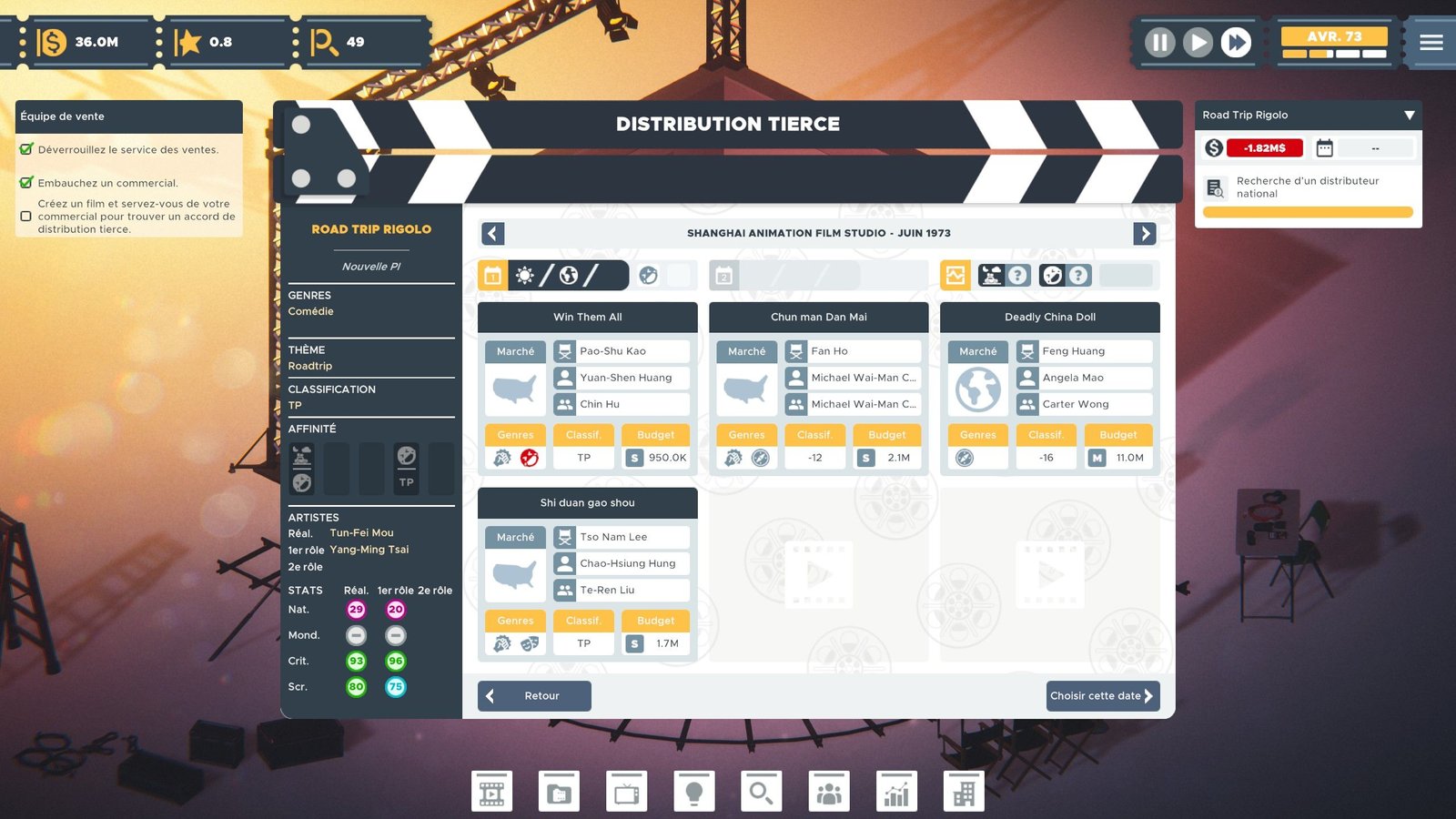
Task: Toggle 'Déverrouillez le service des ventes' checkbox
Action: pyautogui.click(x=26, y=149)
